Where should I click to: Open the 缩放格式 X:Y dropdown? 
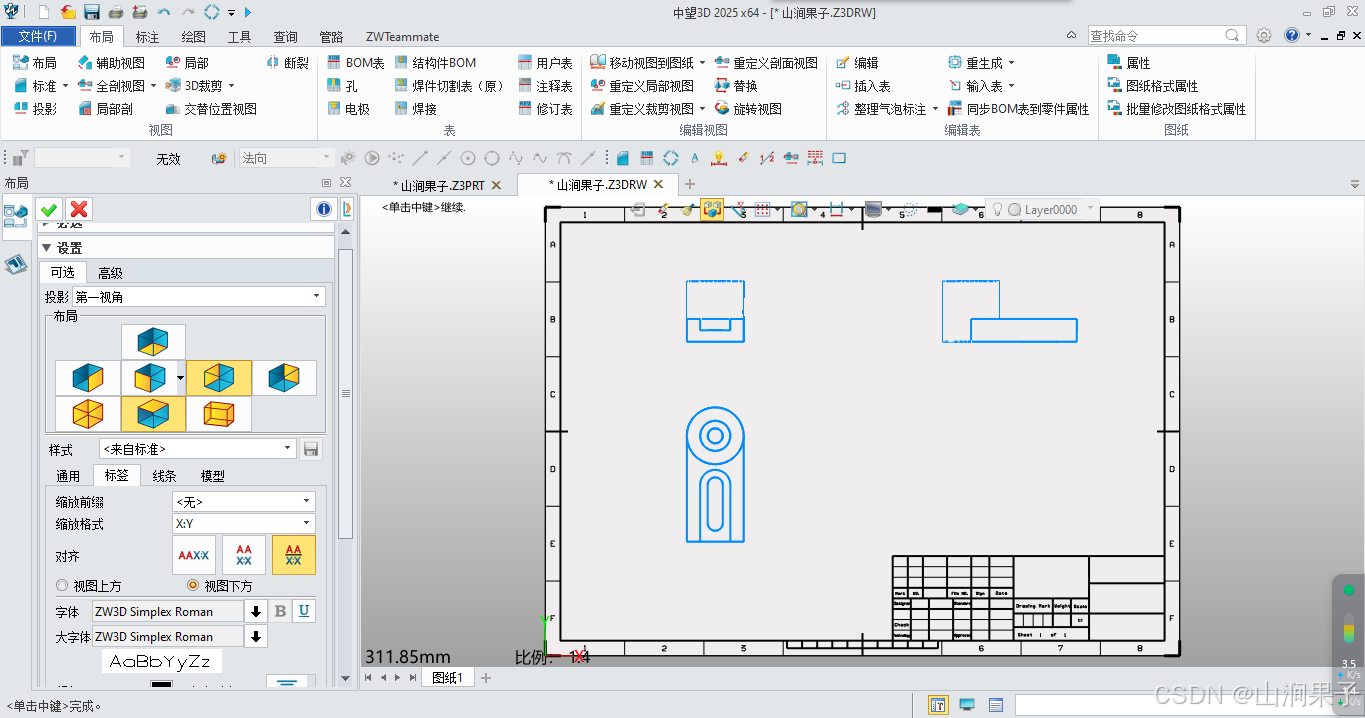click(x=244, y=523)
